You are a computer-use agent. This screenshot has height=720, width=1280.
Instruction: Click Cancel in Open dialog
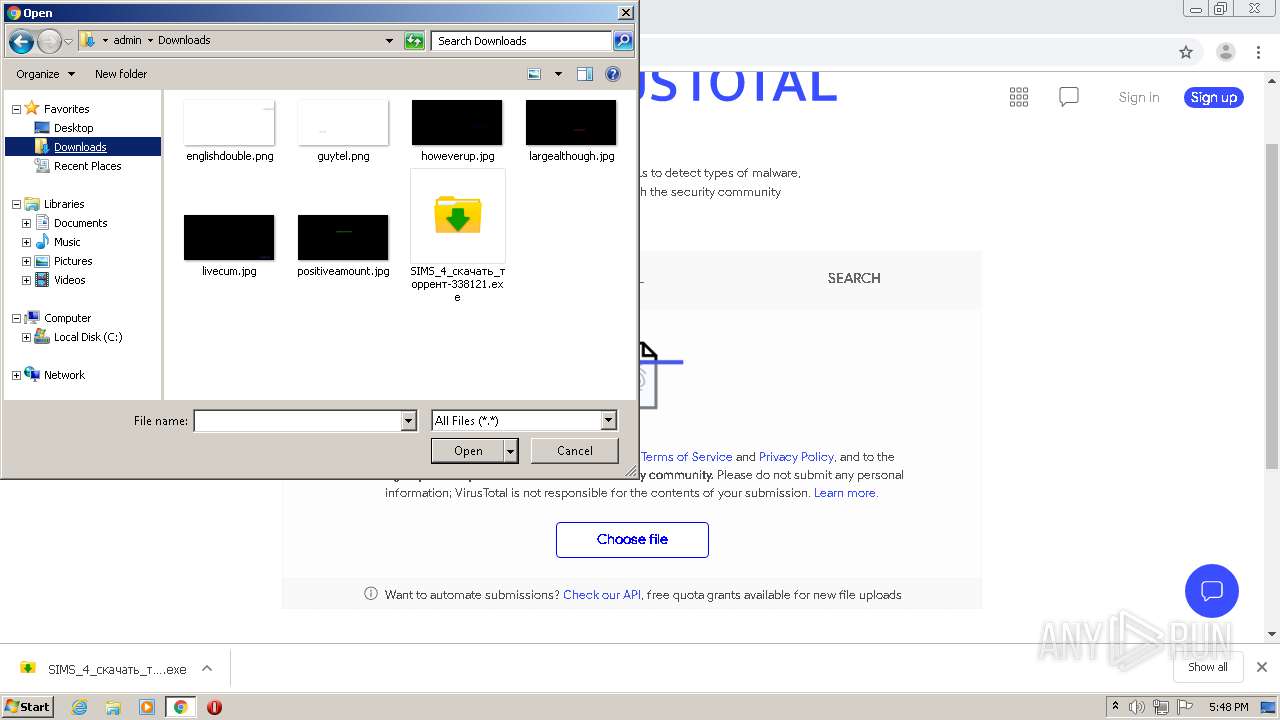click(x=575, y=451)
